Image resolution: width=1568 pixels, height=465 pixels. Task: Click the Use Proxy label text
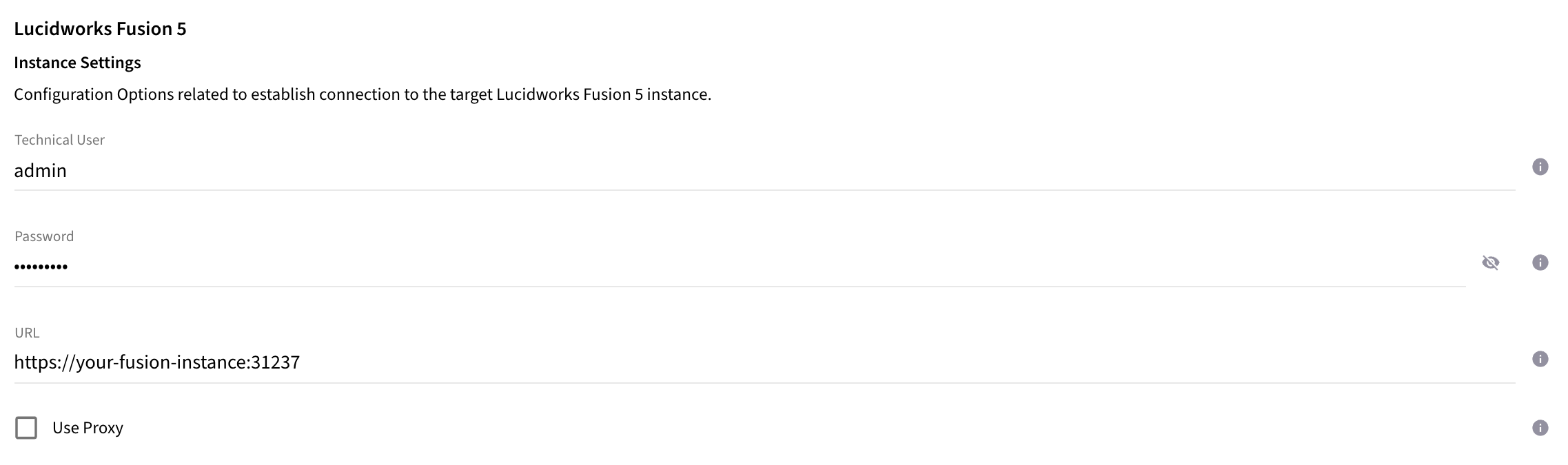click(88, 427)
